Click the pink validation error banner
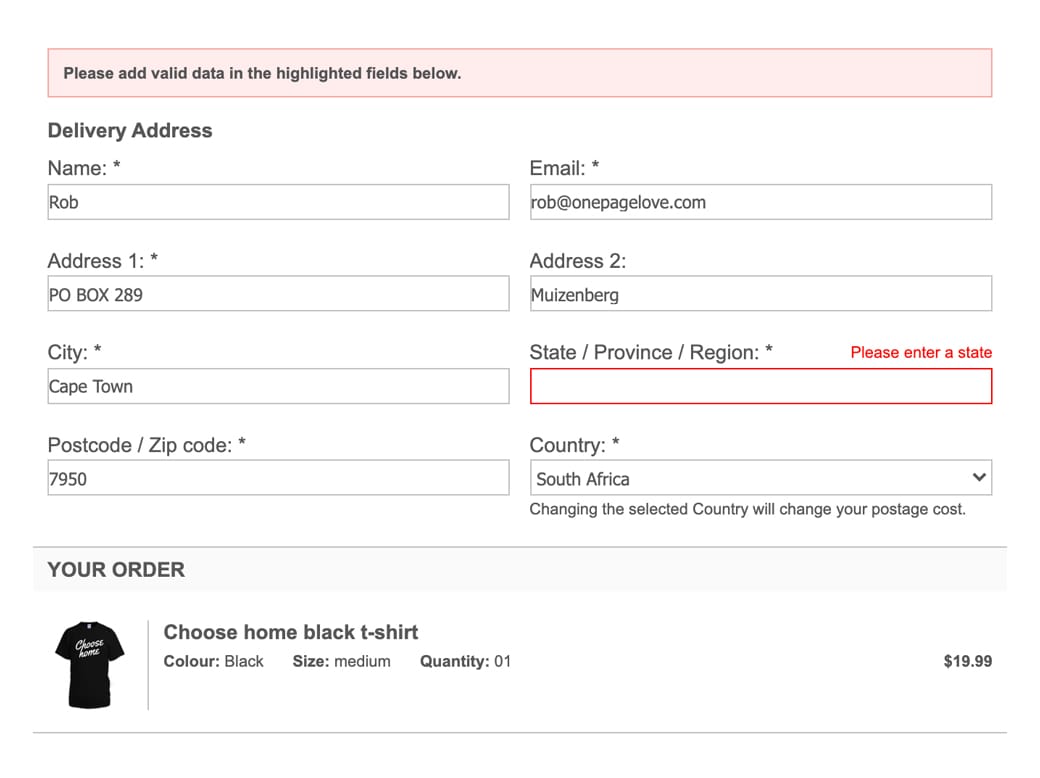Screen dimensions: 1040x778 [519, 73]
